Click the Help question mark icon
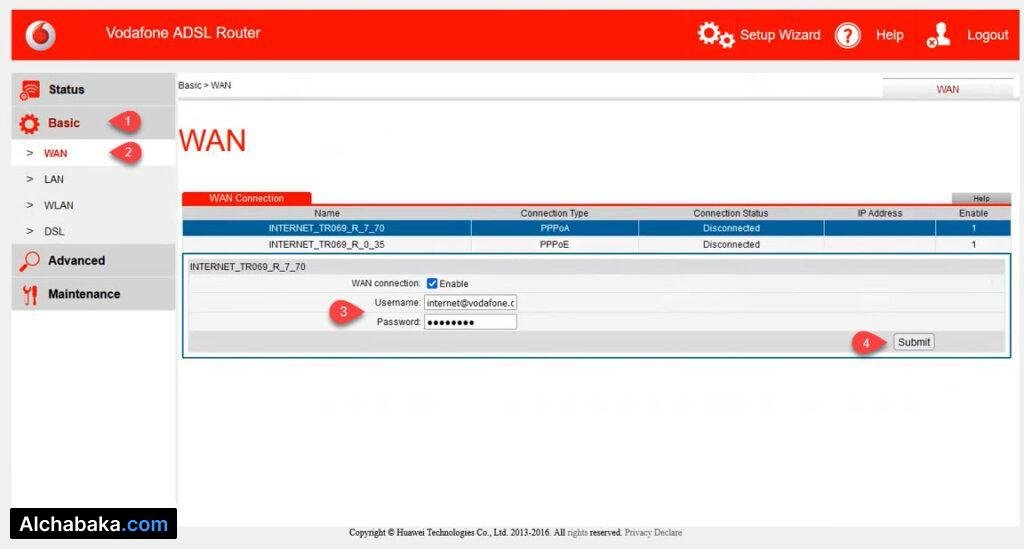This screenshot has width=1024, height=549. point(847,35)
